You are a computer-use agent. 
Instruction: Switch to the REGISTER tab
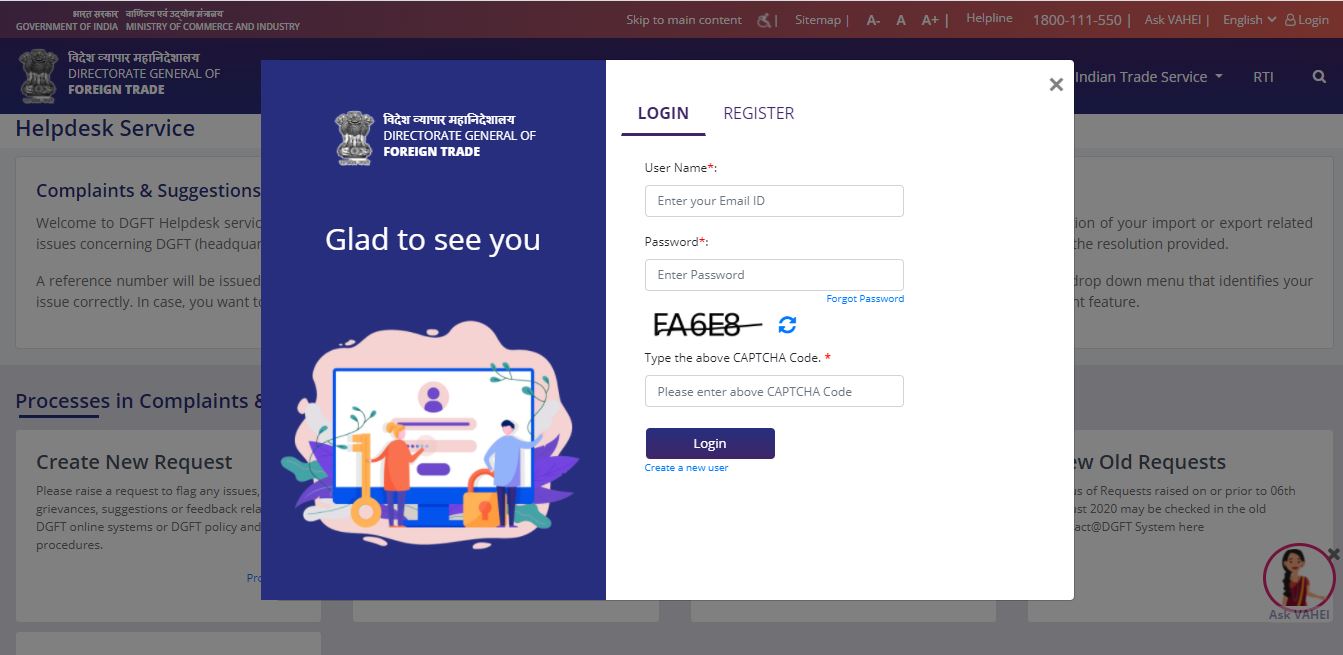758,113
